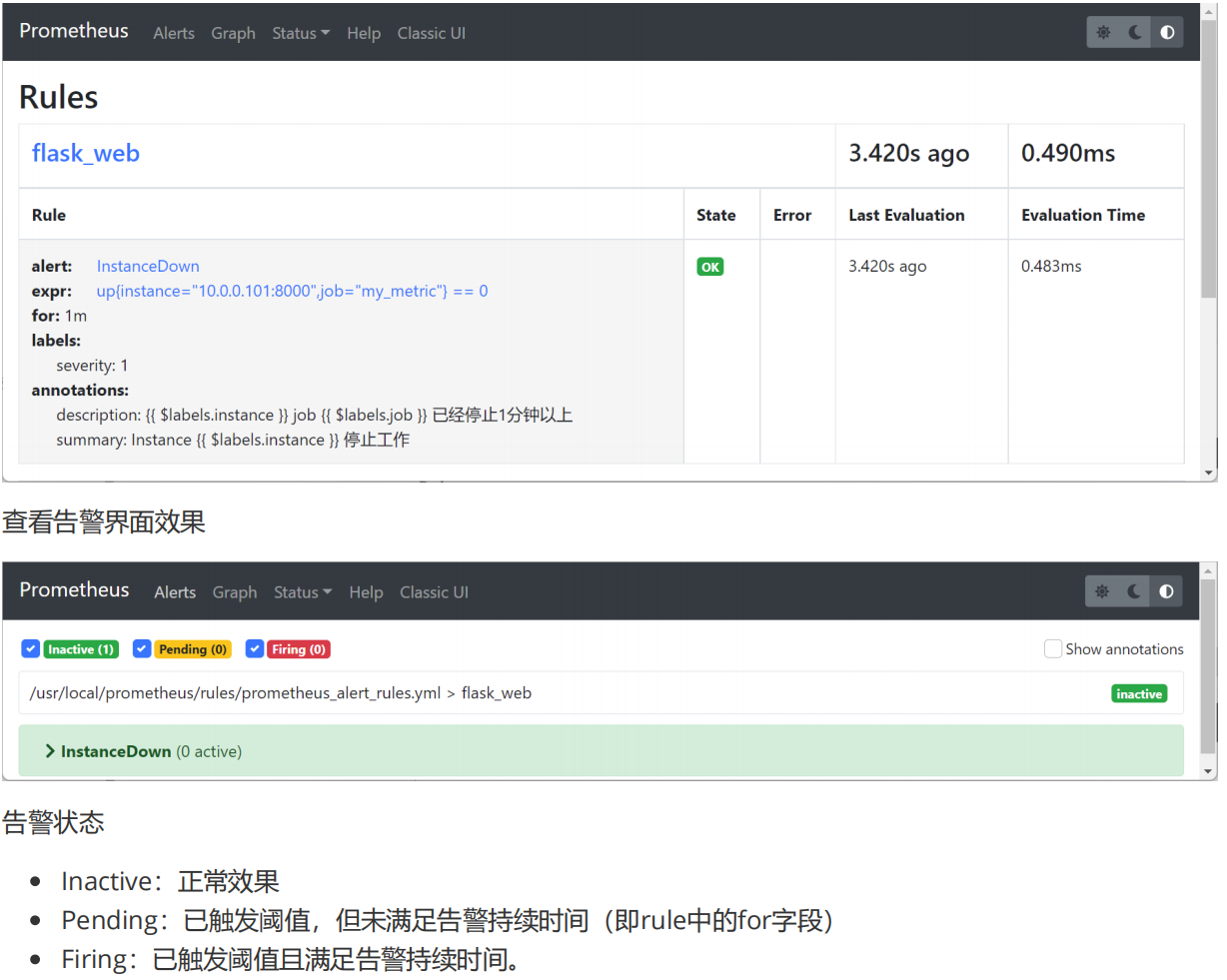This screenshot has height=980, width=1227.
Task: Click the State column header
Action: click(715, 215)
